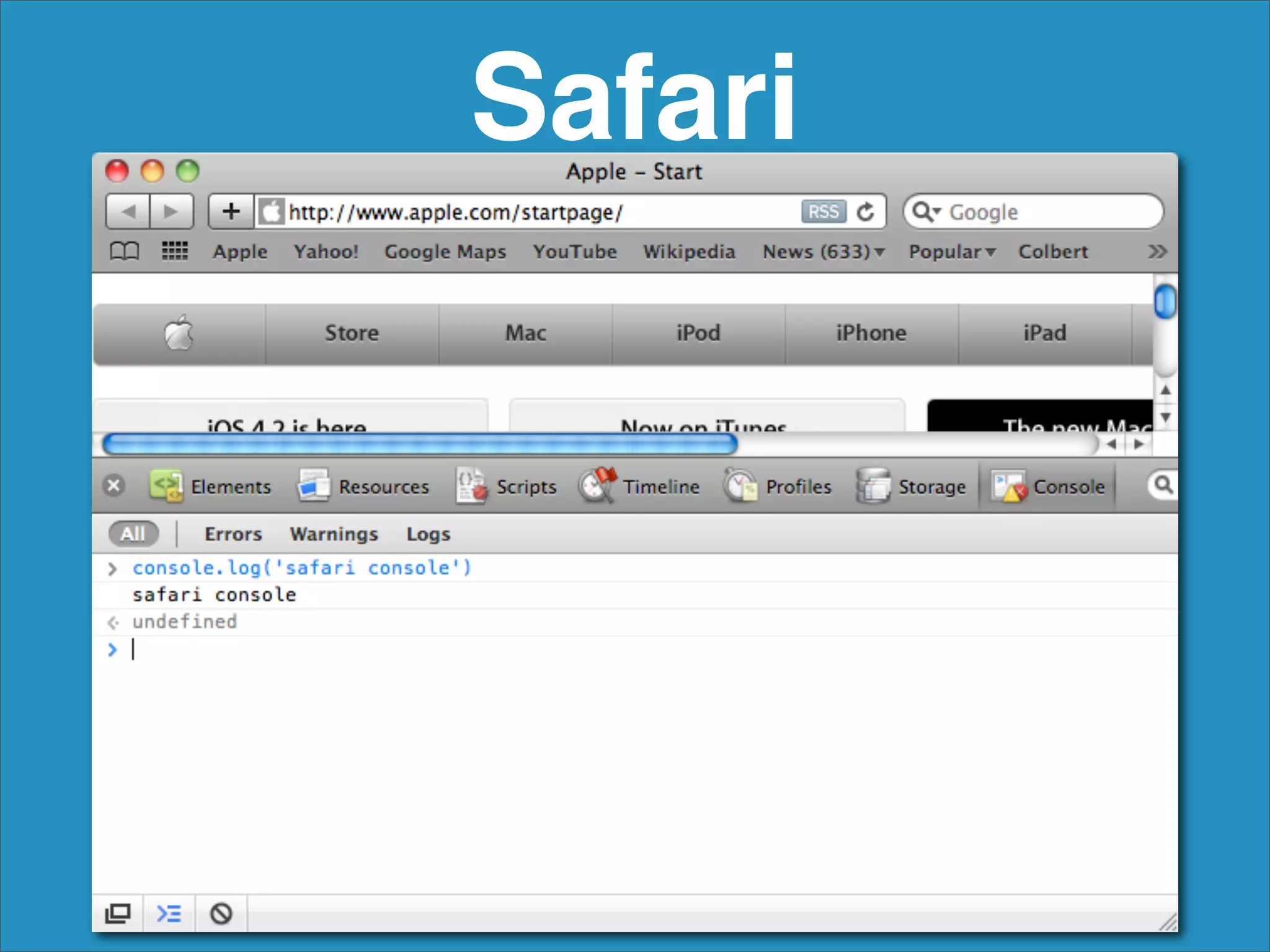Open the Wikipedia bookmark

pyautogui.click(x=689, y=252)
